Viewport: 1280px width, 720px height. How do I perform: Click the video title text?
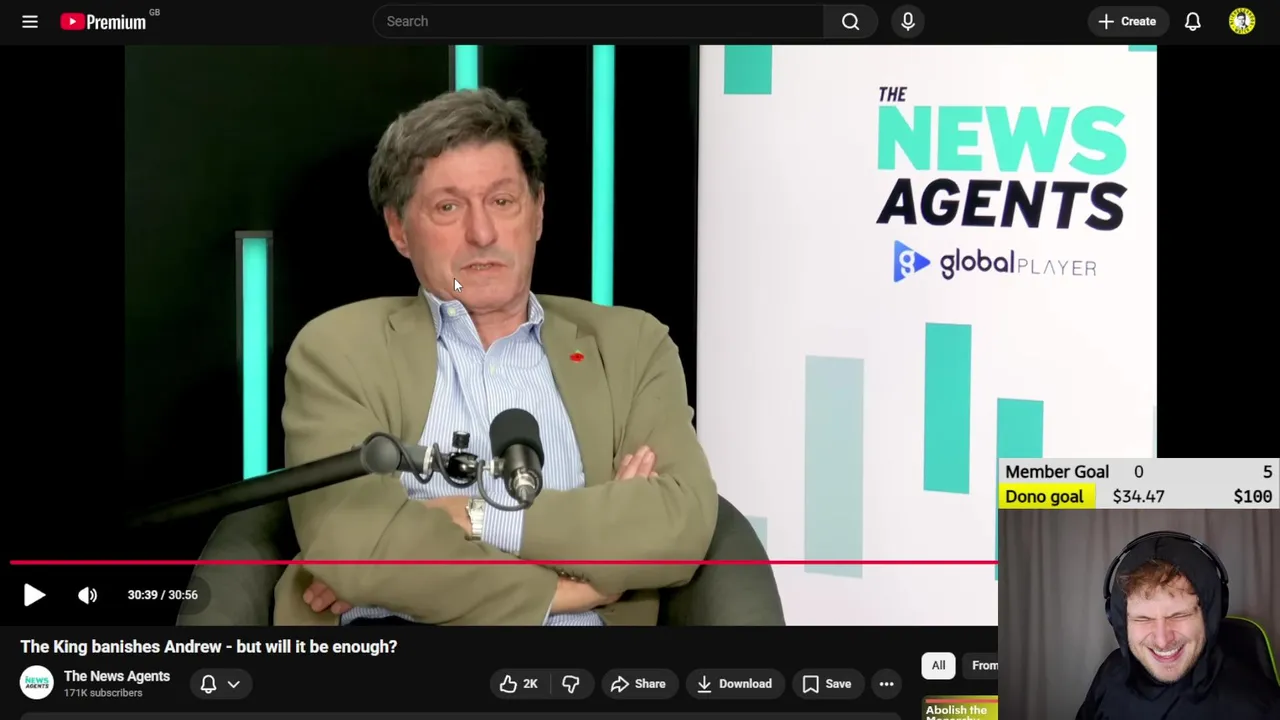(209, 647)
